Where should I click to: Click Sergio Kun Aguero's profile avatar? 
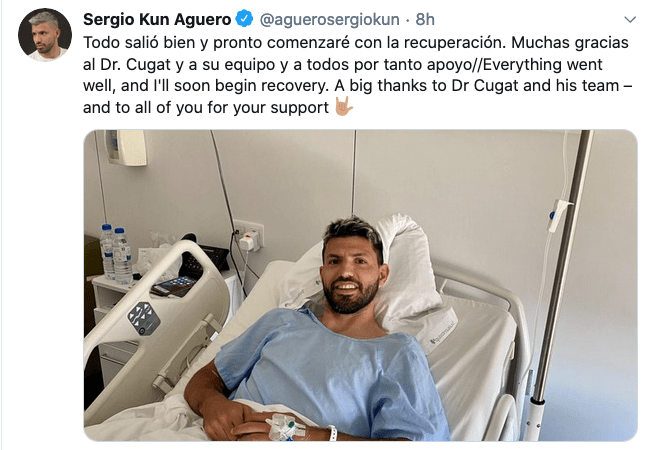click(x=45, y=35)
